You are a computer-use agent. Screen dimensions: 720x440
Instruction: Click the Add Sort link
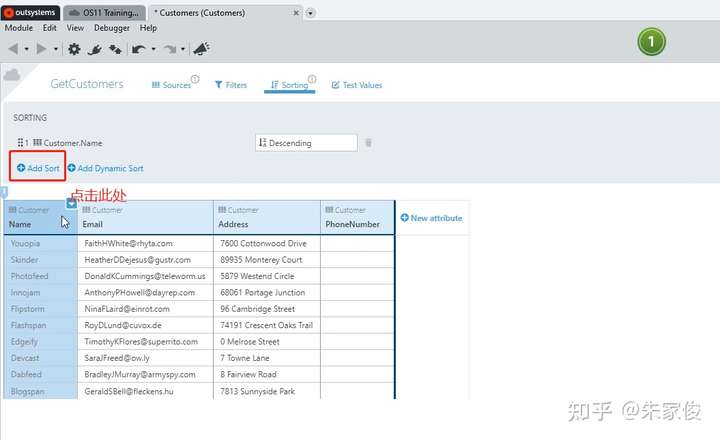(x=38, y=168)
